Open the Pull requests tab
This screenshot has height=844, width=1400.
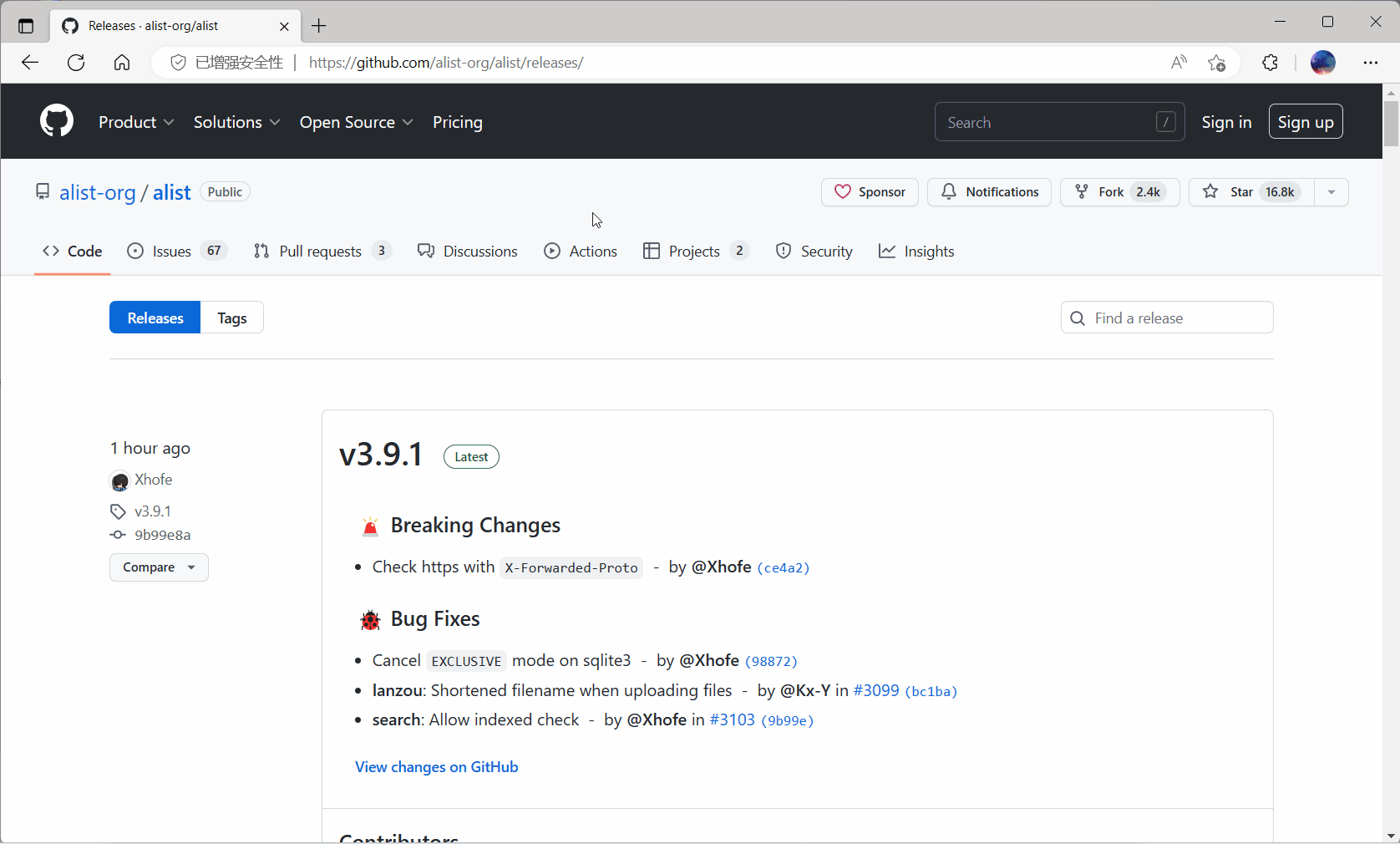pyautogui.click(x=322, y=252)
